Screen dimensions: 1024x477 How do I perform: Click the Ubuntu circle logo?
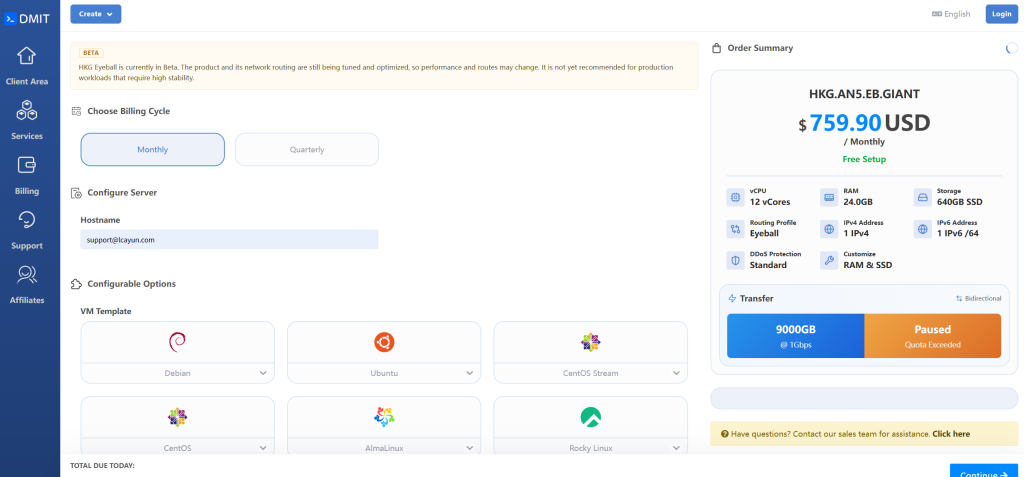coord(384,342)
